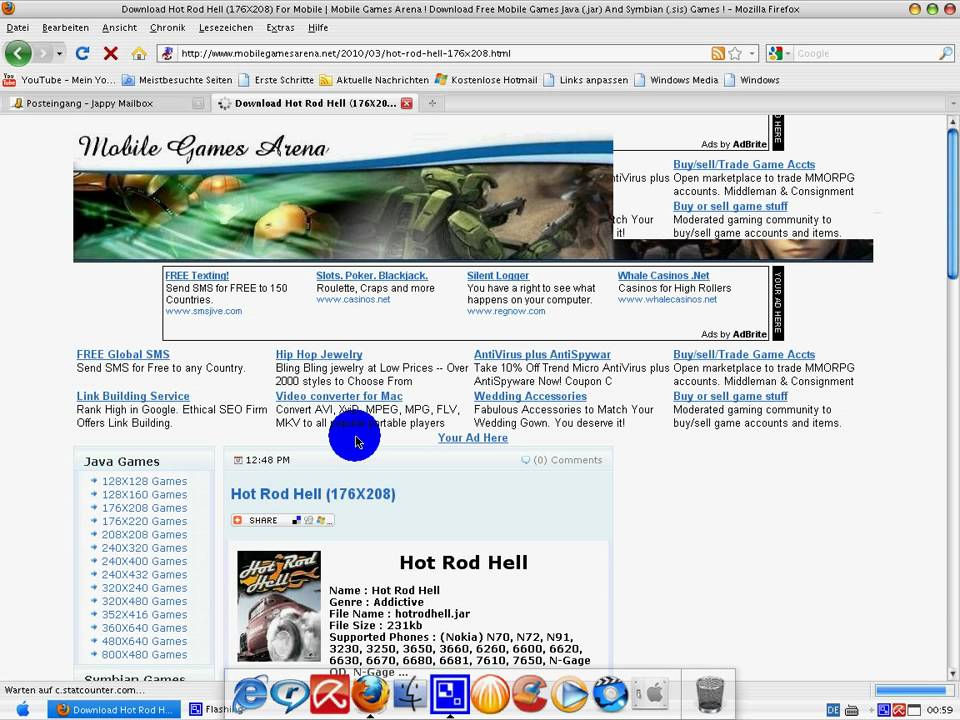
Task: Open the Ansicht menu
Action: (119, 28)
